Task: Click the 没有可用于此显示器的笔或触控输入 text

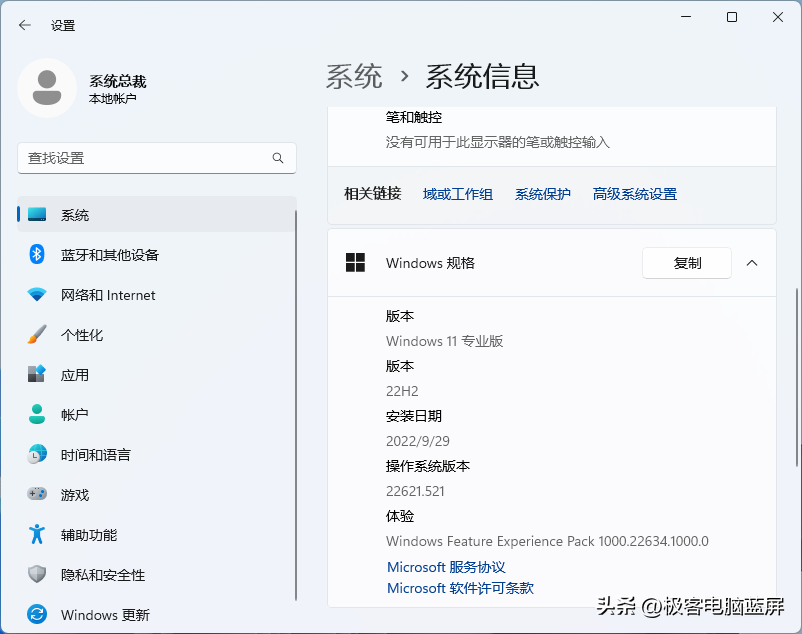Action: [x=498, y=142]
